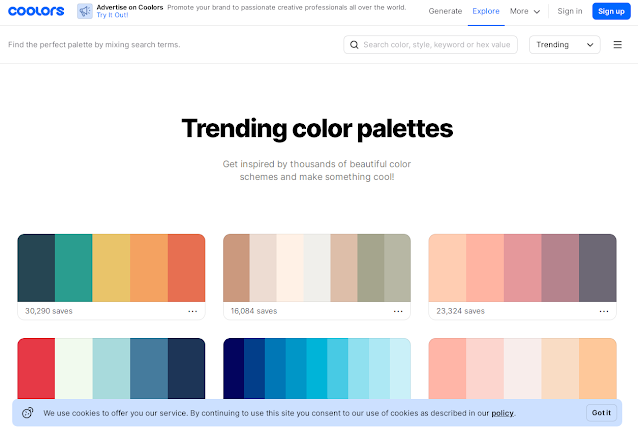The height and width of the screenshot is (430, 638).
Task: Open the hamburger menu icon
Action: (617, 45)
